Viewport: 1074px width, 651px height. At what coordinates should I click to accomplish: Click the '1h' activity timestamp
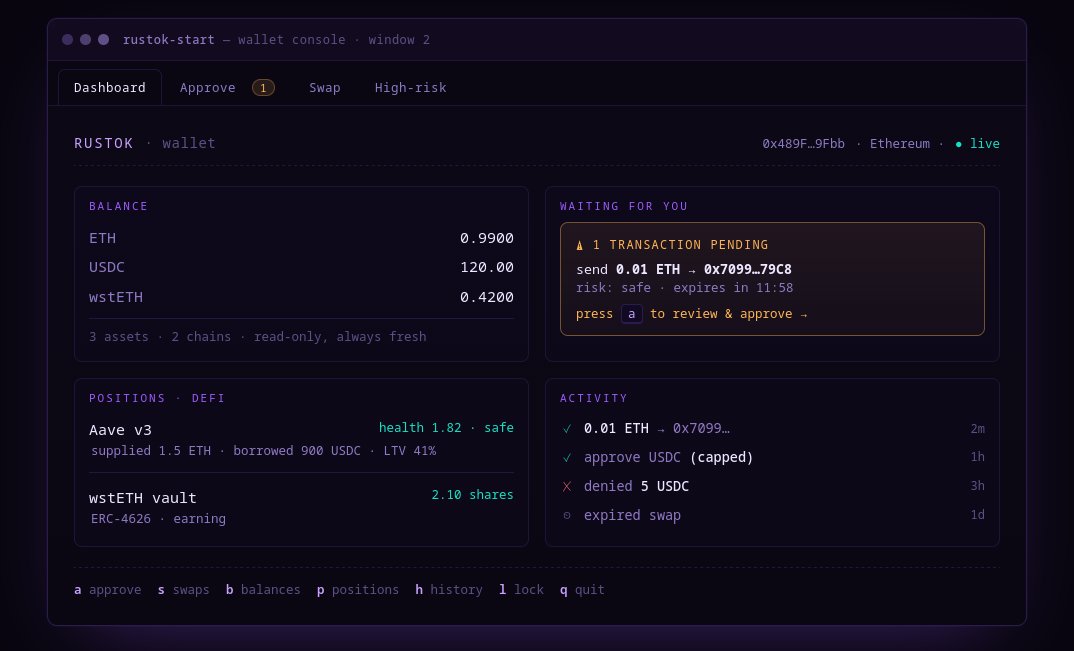pyautogui.click(x=977, y=457)
